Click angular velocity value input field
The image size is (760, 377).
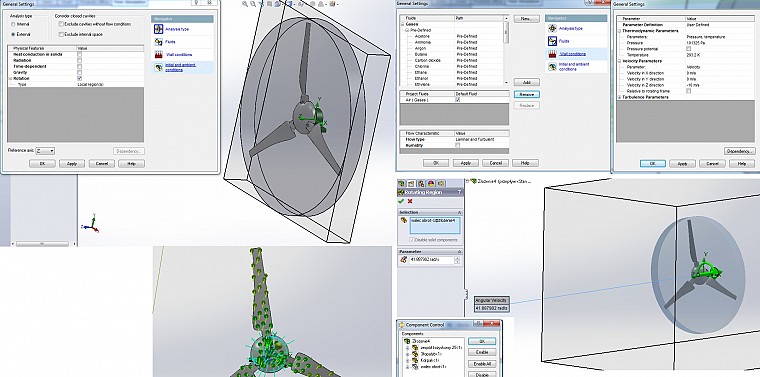[432, 260]
